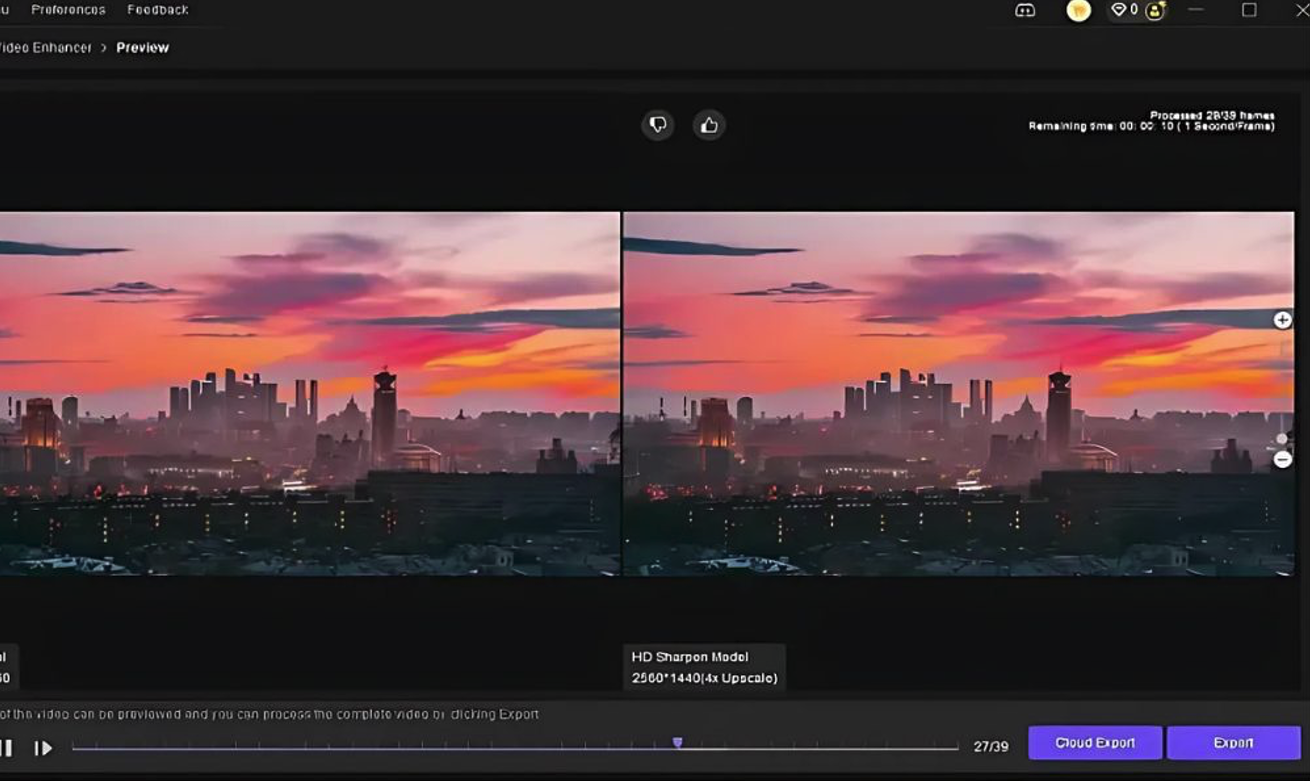
Task: Zoom out with the minus icon
Action: point(1282,460)
